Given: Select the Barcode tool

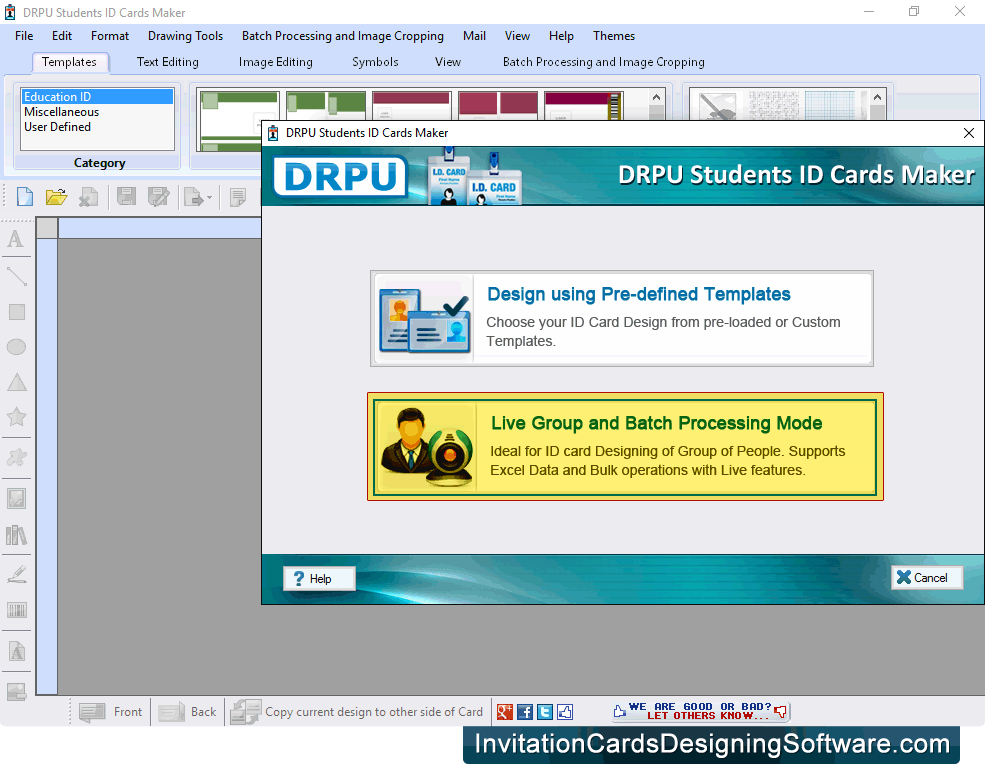Looking at the screenshot, I should point(16,610).
